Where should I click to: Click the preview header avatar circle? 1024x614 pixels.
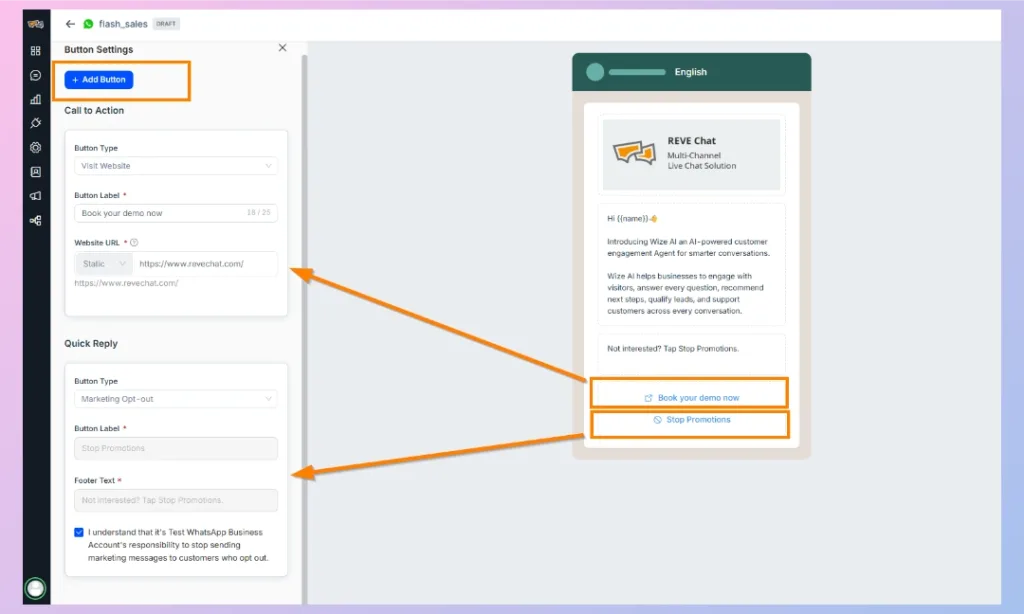coord(595,72)
